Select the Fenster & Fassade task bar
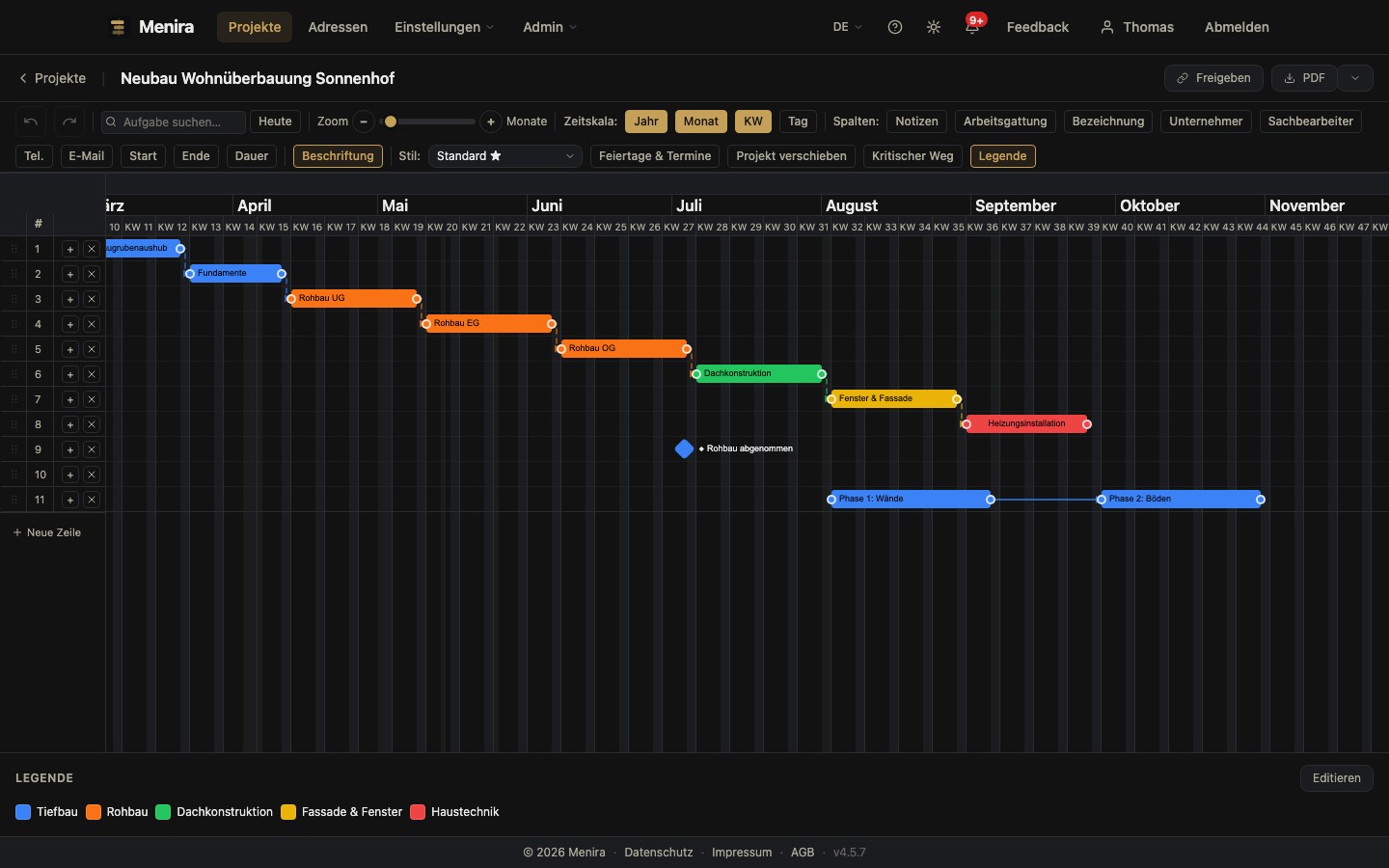 click(894, 398)
